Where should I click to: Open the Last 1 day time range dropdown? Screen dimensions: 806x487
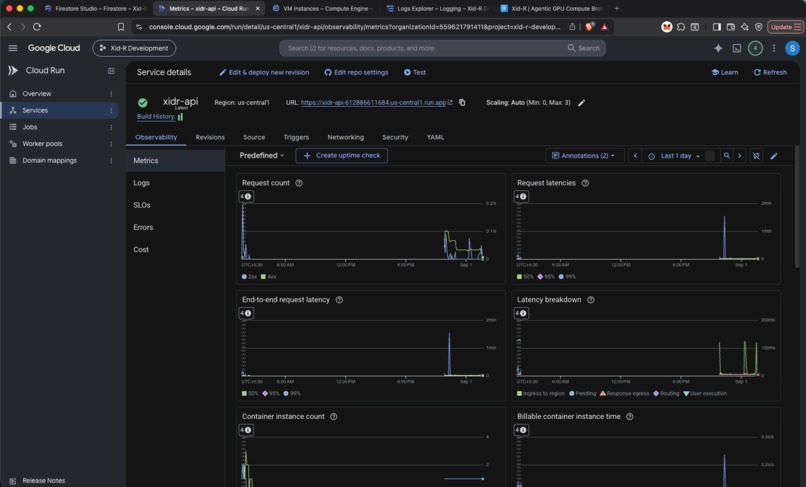pos(674,155)
